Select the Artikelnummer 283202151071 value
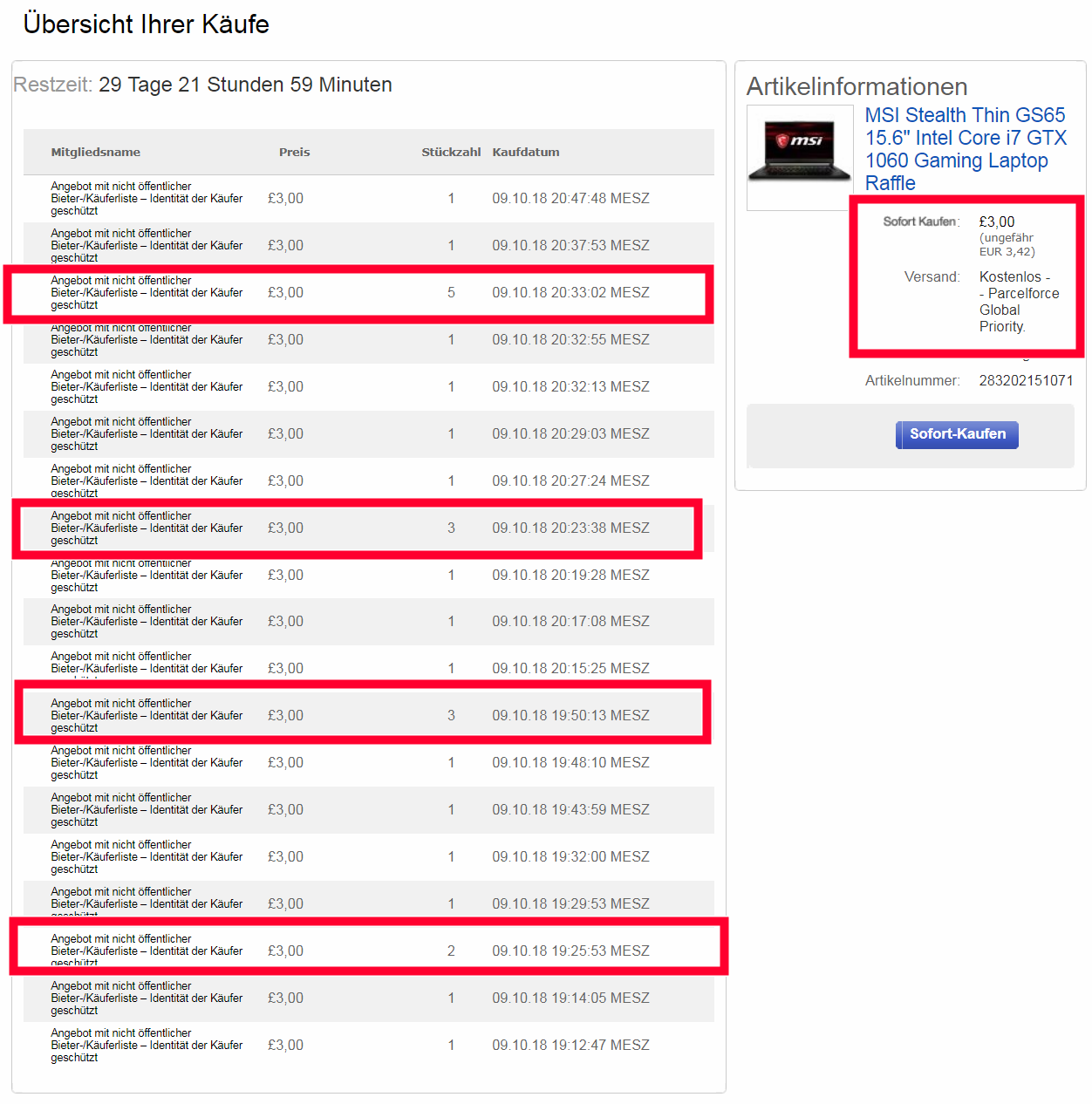The height and width of the screenshot is (1104, 1092). click(x=1026, y=380)
